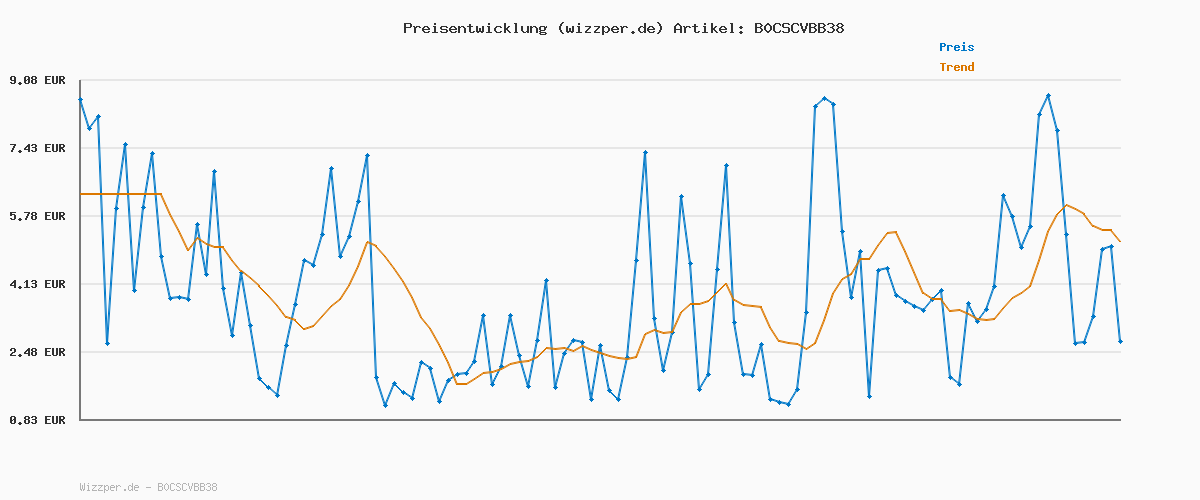This screenshot has width=1200, height=500.
Task: Click the wizzper.de text in the chart title
Action: click(608, 28)
